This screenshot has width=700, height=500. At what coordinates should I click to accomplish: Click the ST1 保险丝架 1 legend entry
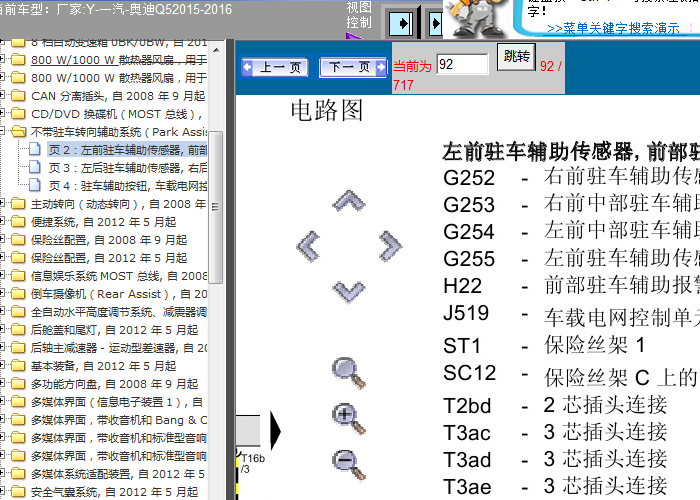coord(544,345)
